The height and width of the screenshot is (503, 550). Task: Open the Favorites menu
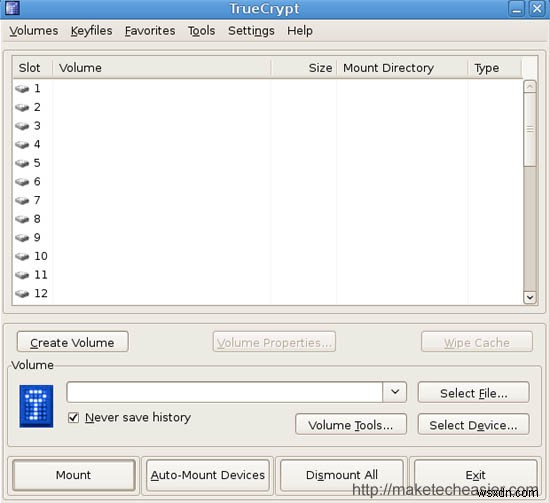pos(150,31)
